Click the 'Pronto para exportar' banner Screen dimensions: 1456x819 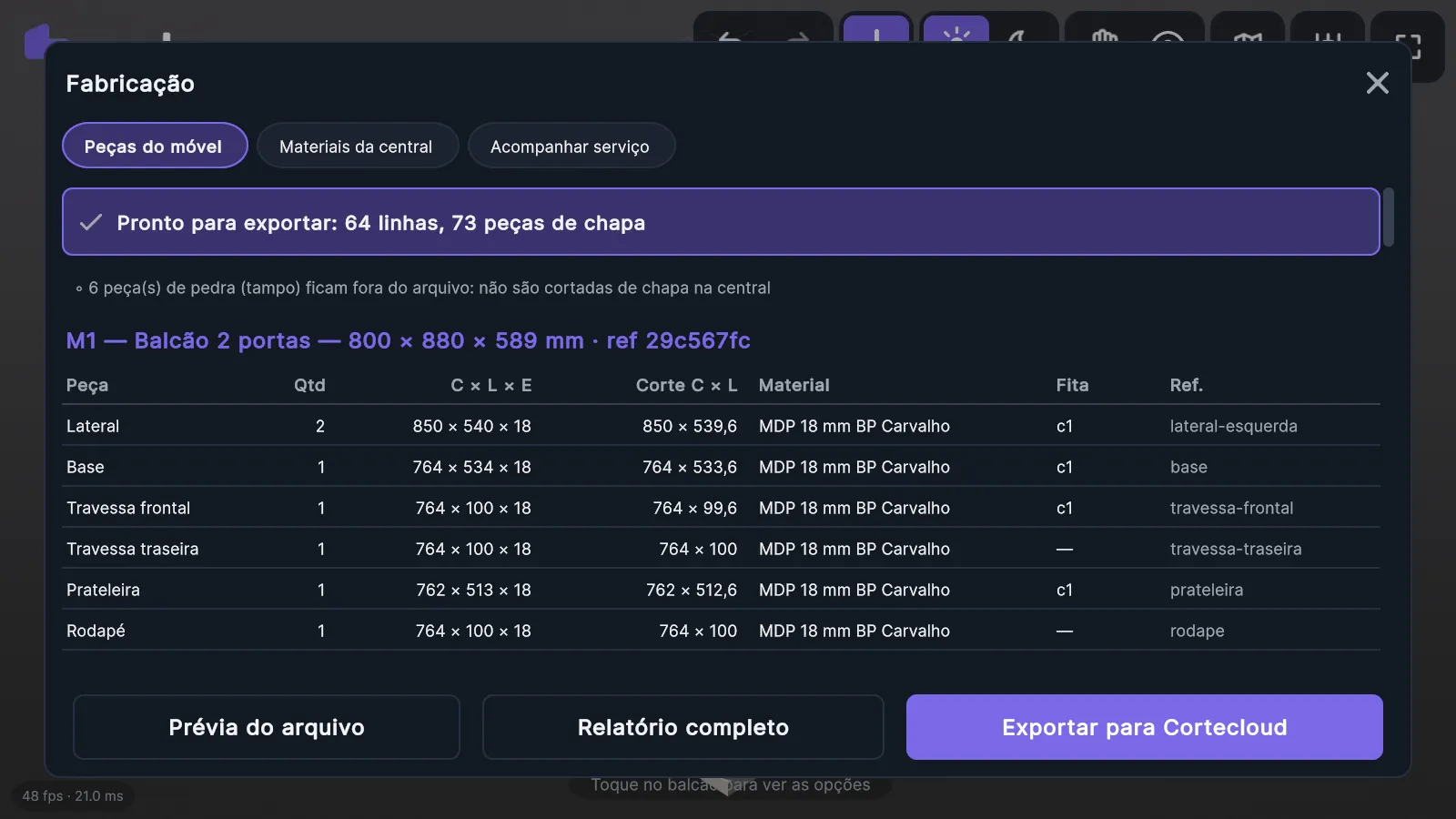click(721, 221)
